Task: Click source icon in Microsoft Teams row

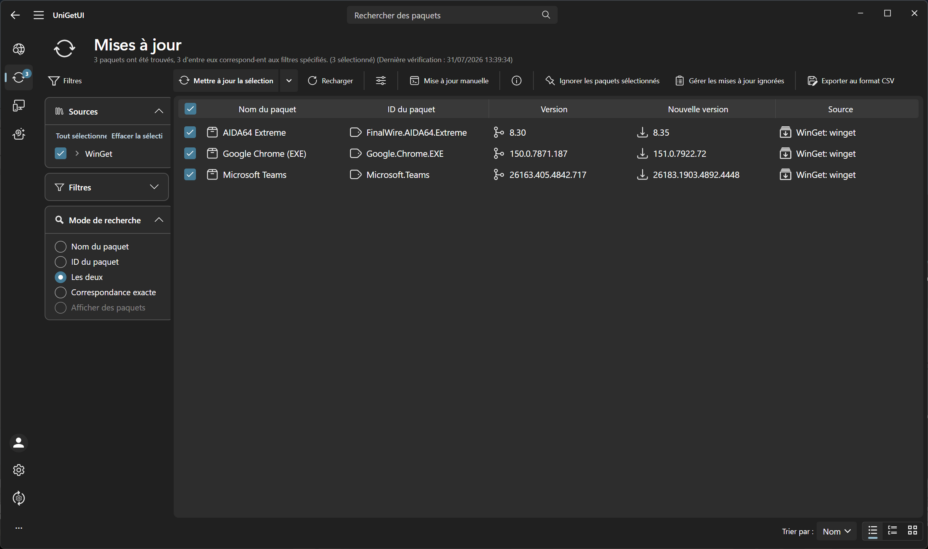Action: click(785, 175)
